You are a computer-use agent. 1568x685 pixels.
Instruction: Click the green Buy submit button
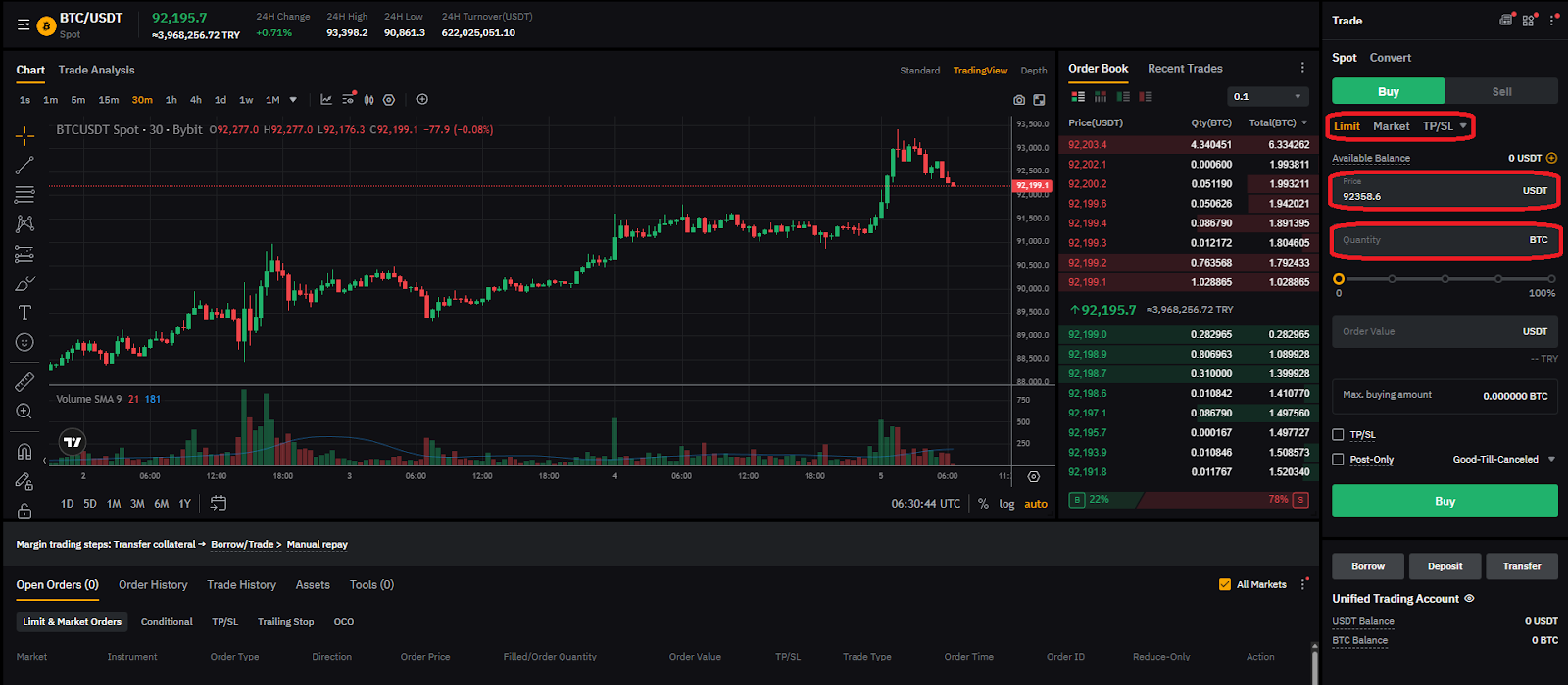pyautogui.click(x=1445, y=501)
